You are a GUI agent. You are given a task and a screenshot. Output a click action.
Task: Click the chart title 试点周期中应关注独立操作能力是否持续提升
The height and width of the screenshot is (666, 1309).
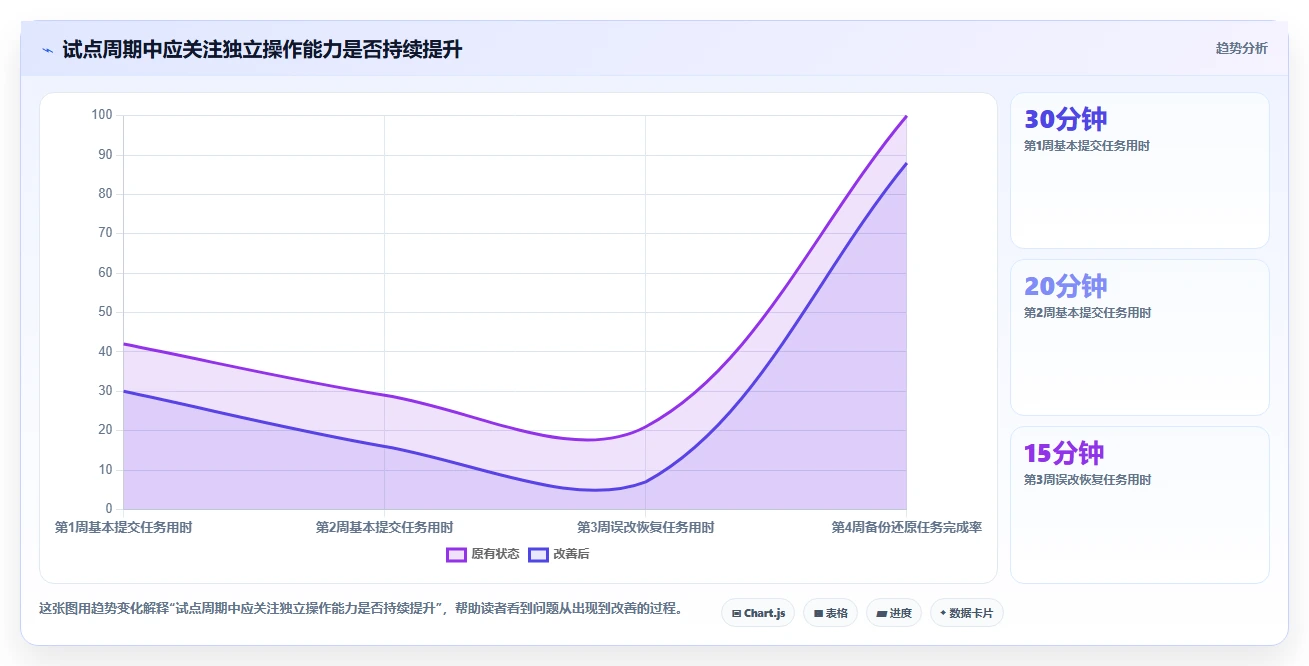[262, 49]
